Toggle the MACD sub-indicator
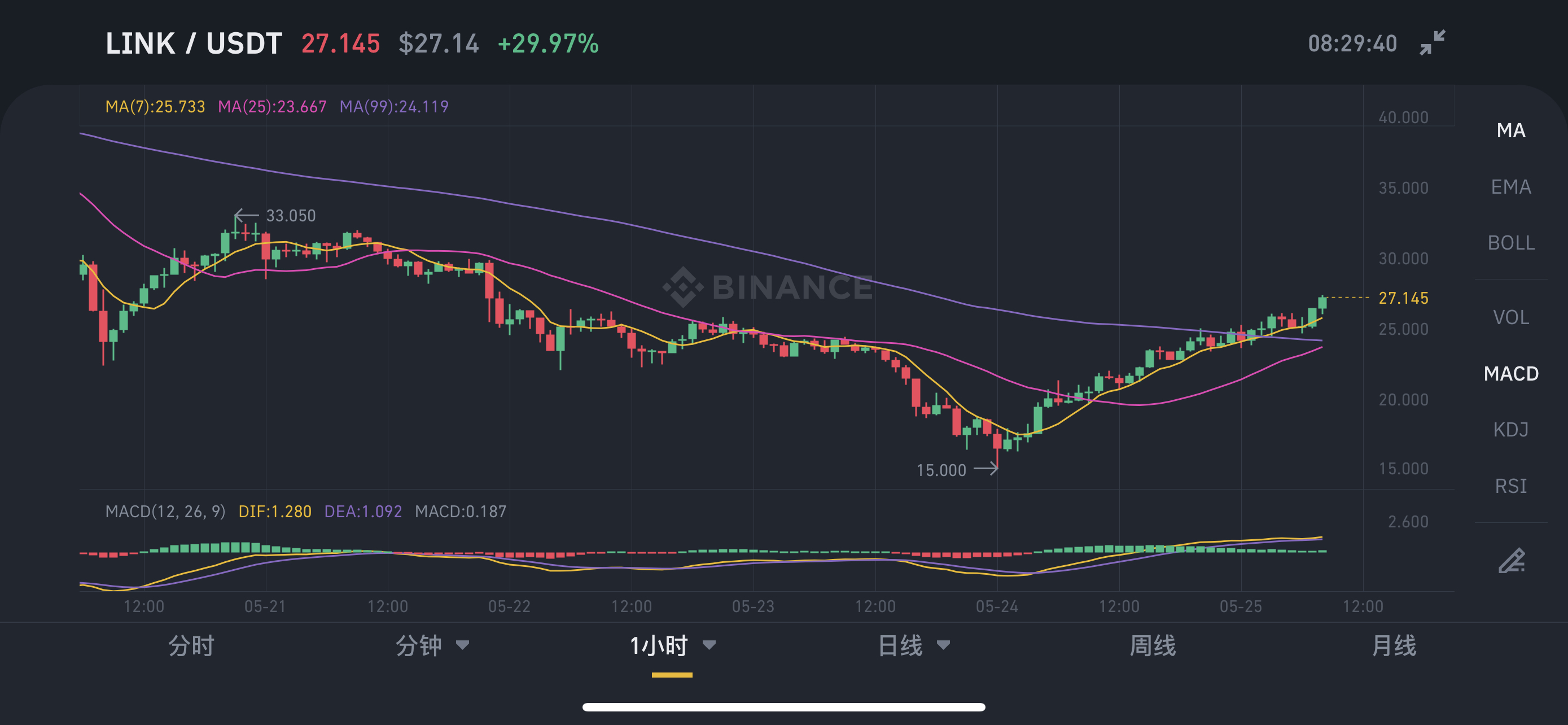Screen dimensions: 1568x725 (1511, 373)
